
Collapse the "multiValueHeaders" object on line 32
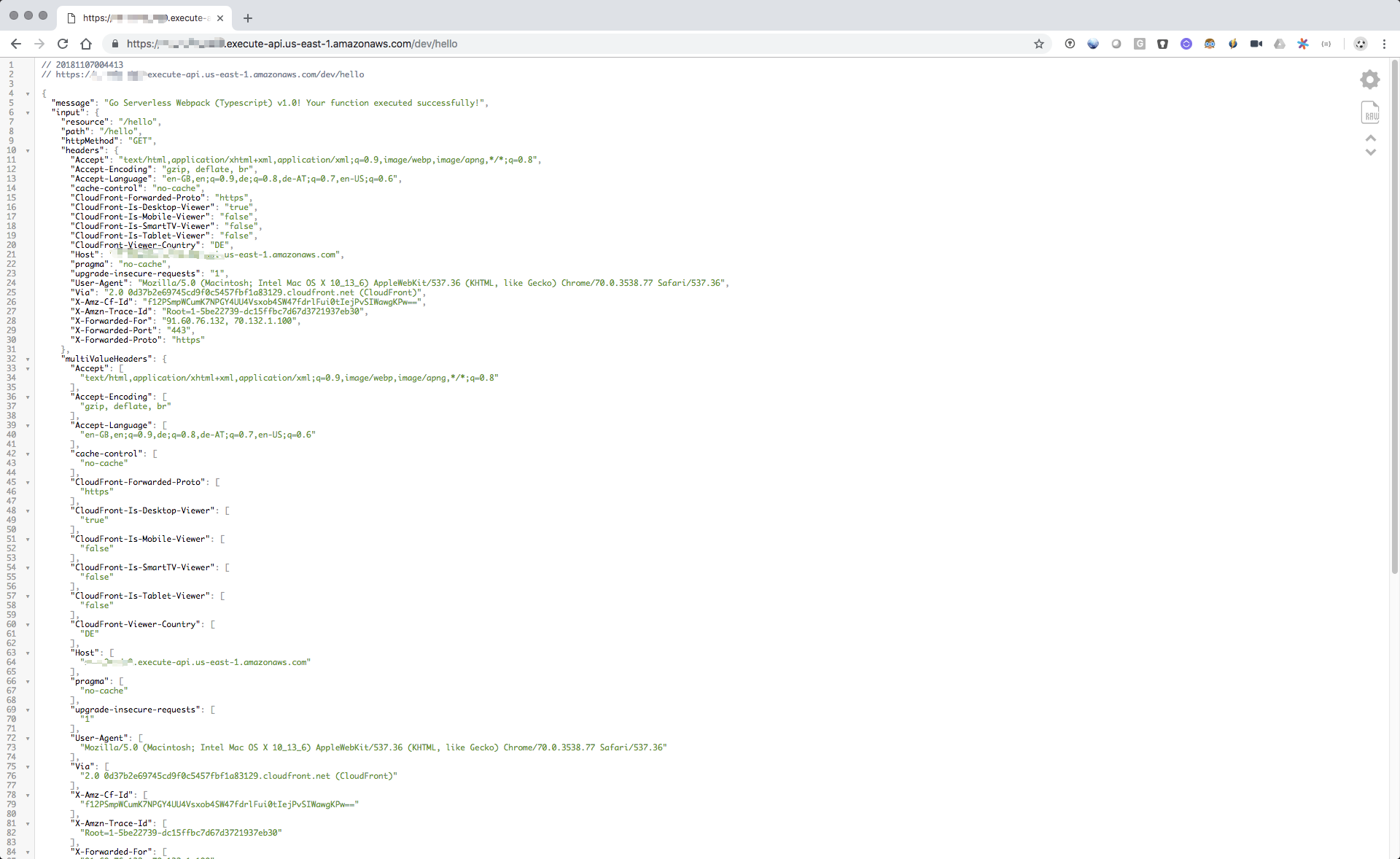(x=28, y=359)
